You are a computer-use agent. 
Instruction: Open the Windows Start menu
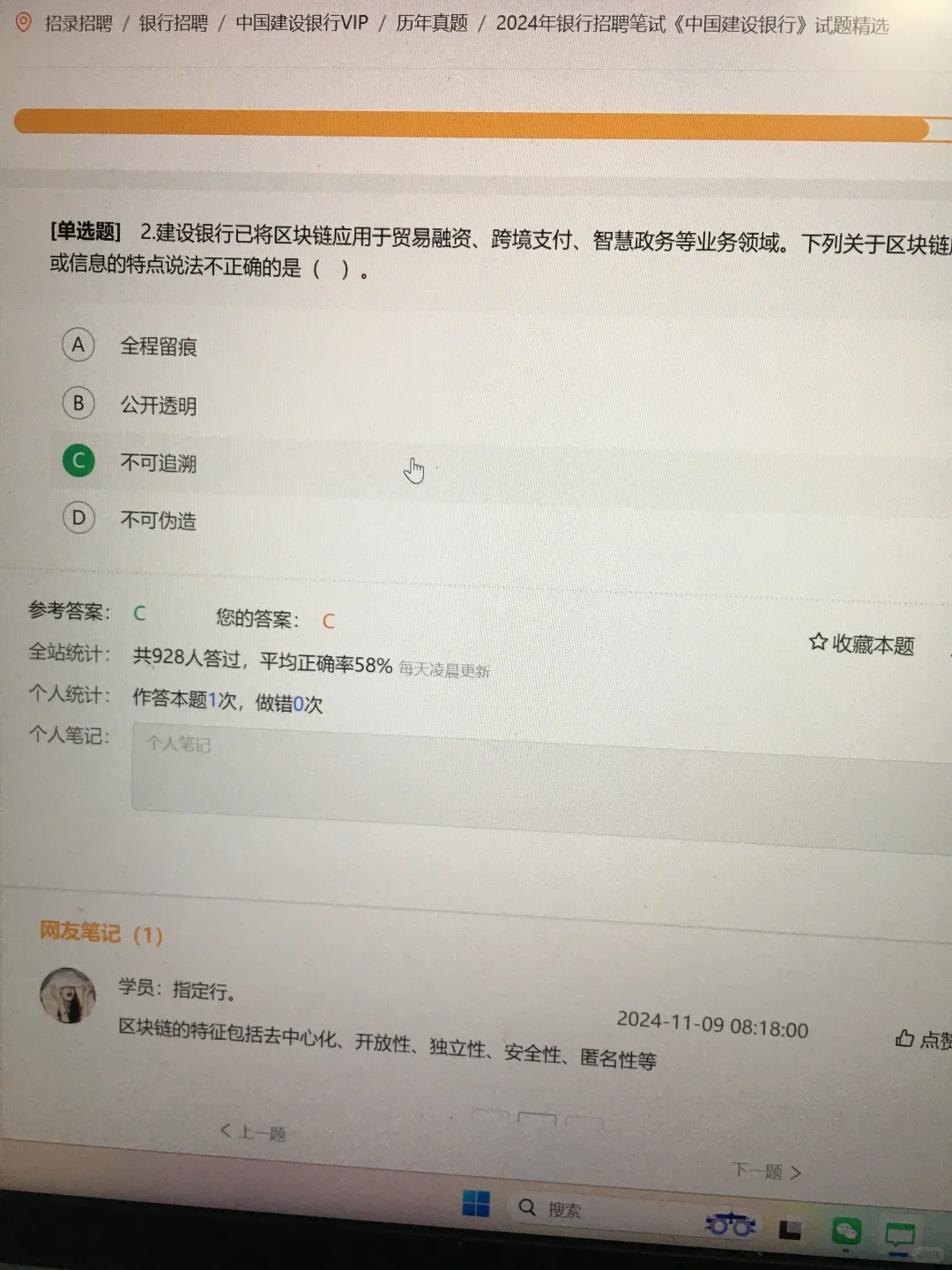coord(476,1204)
